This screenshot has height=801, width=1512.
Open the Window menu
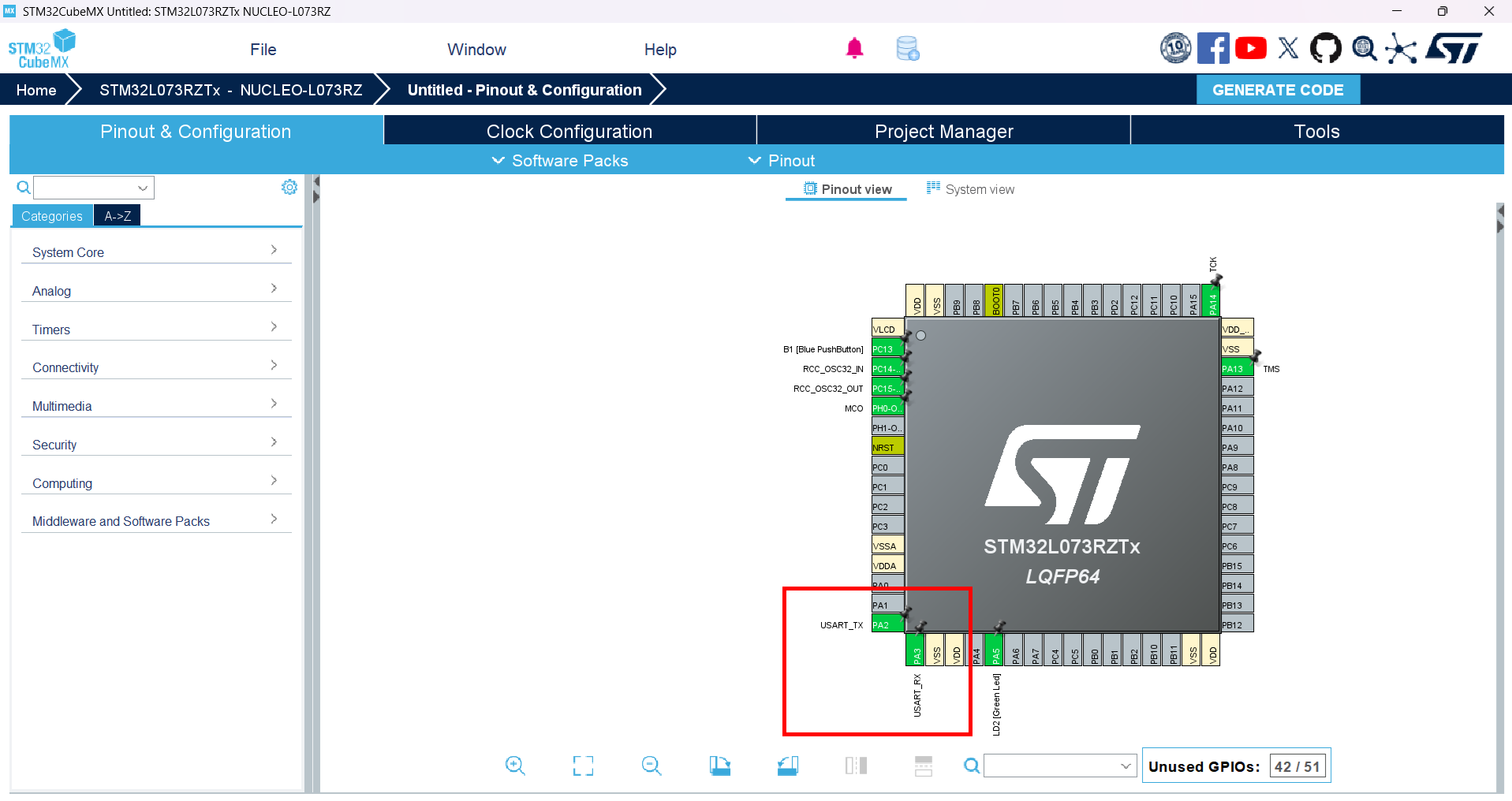pyautogui.click(x=476, y=49)
